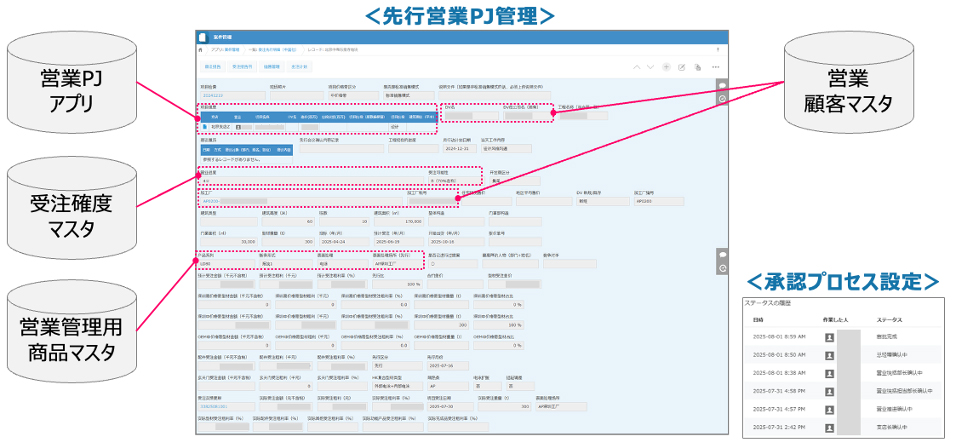Click the 営業PJアプリ database cylinder
The width and height of the screenshot is (956, 448).
pyautogui.click(x=69, y=87)
